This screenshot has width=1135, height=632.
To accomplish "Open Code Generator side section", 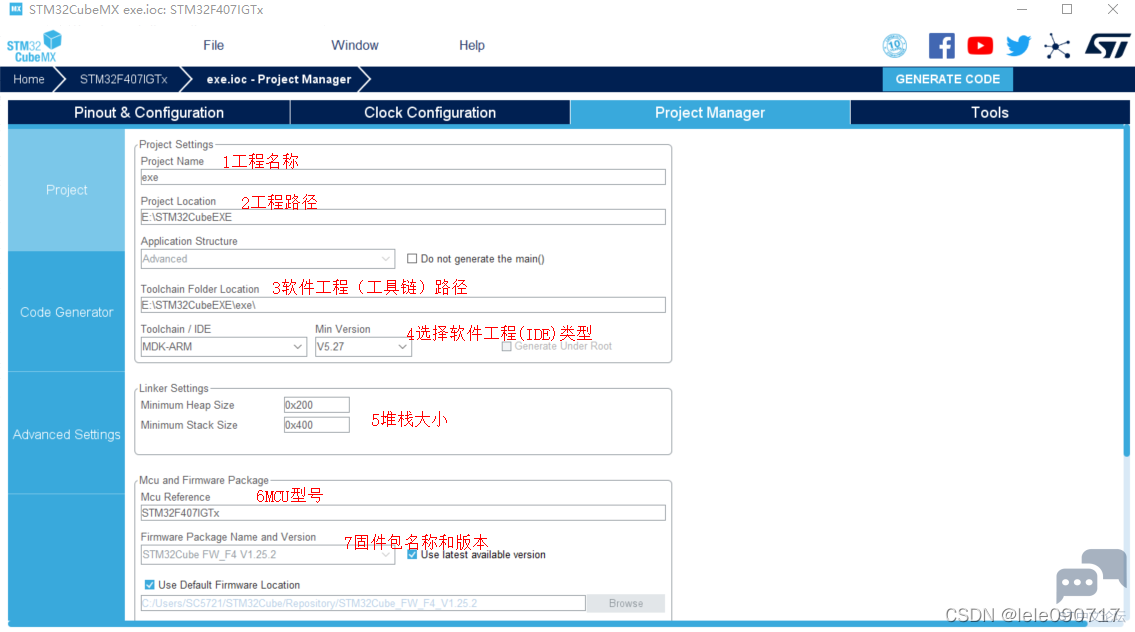I will coord(67,312).
